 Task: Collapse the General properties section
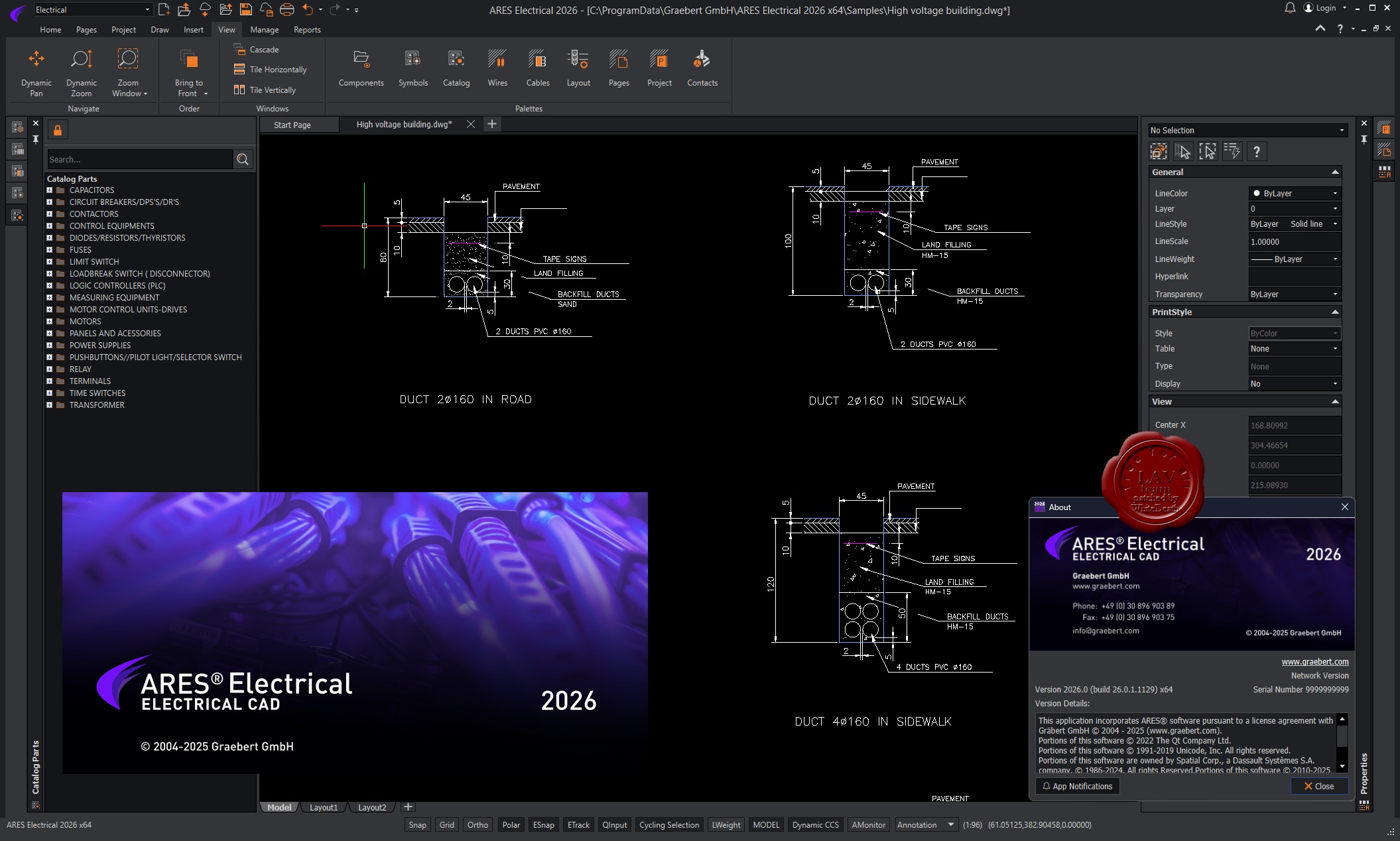1335,172
